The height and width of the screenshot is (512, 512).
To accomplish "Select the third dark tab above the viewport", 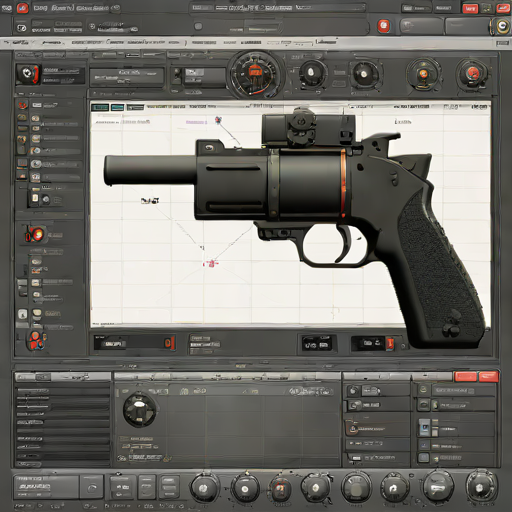I will tap(135, 107).
